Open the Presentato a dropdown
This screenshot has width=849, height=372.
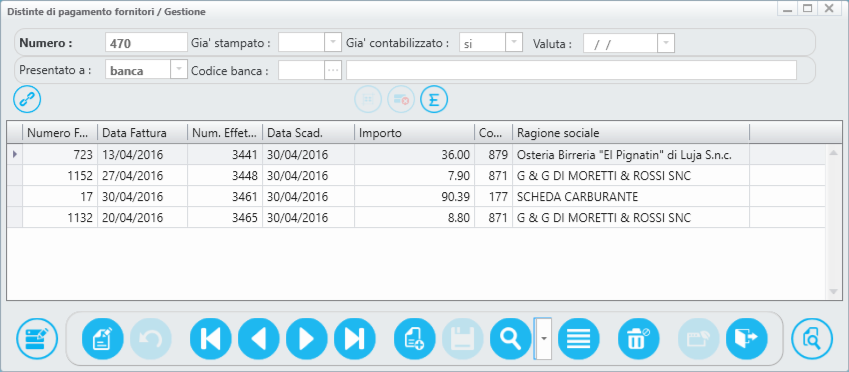(179, 70)
